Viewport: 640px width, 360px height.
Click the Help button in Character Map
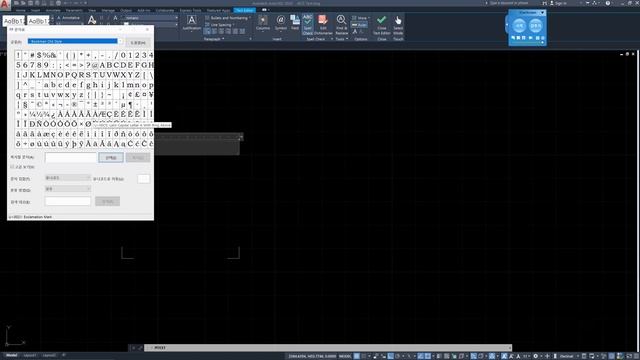138,42
